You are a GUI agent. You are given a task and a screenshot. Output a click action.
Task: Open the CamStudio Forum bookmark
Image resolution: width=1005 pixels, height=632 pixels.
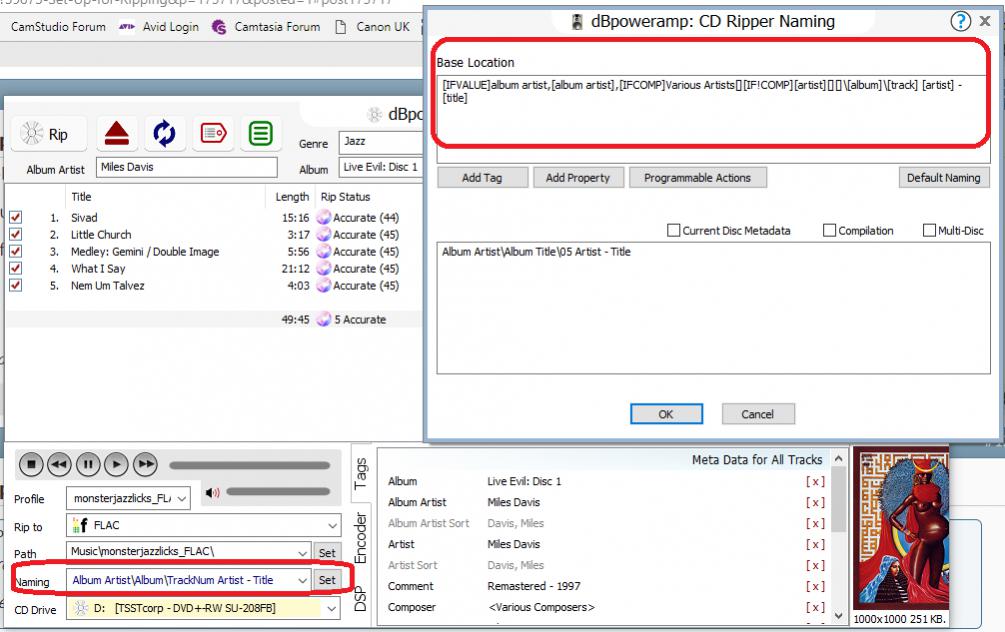click(58, 27)
